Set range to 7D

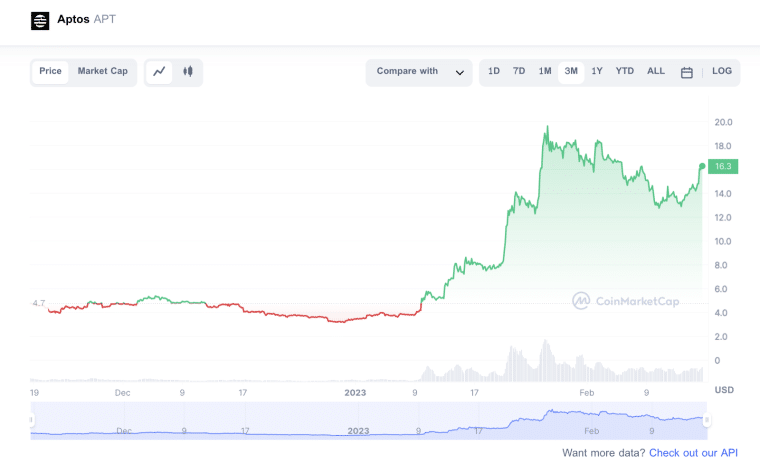519,71
